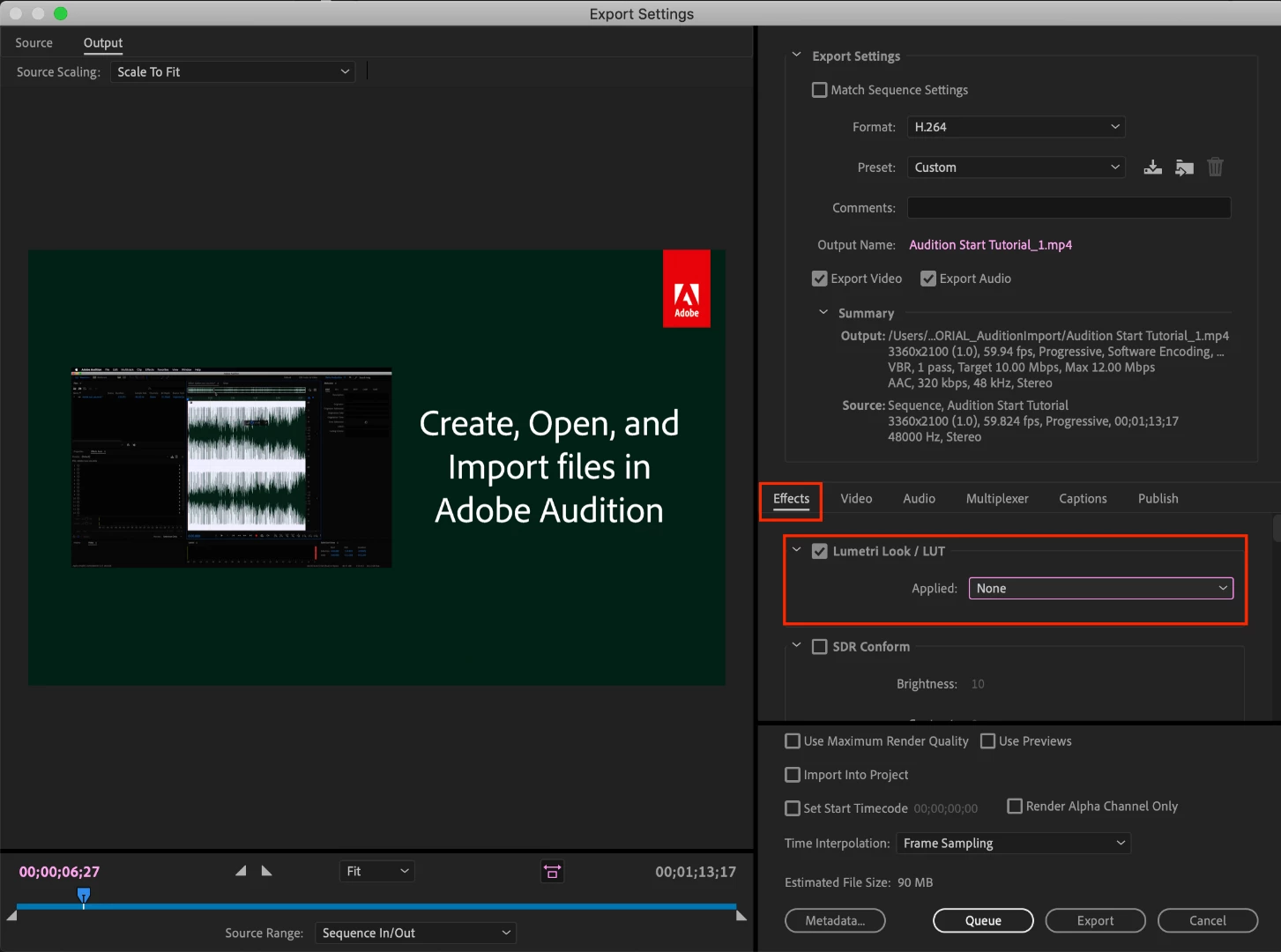Click the current timecode 00;00;06;27
The image size is (1281, 952).
pos(59,872)
